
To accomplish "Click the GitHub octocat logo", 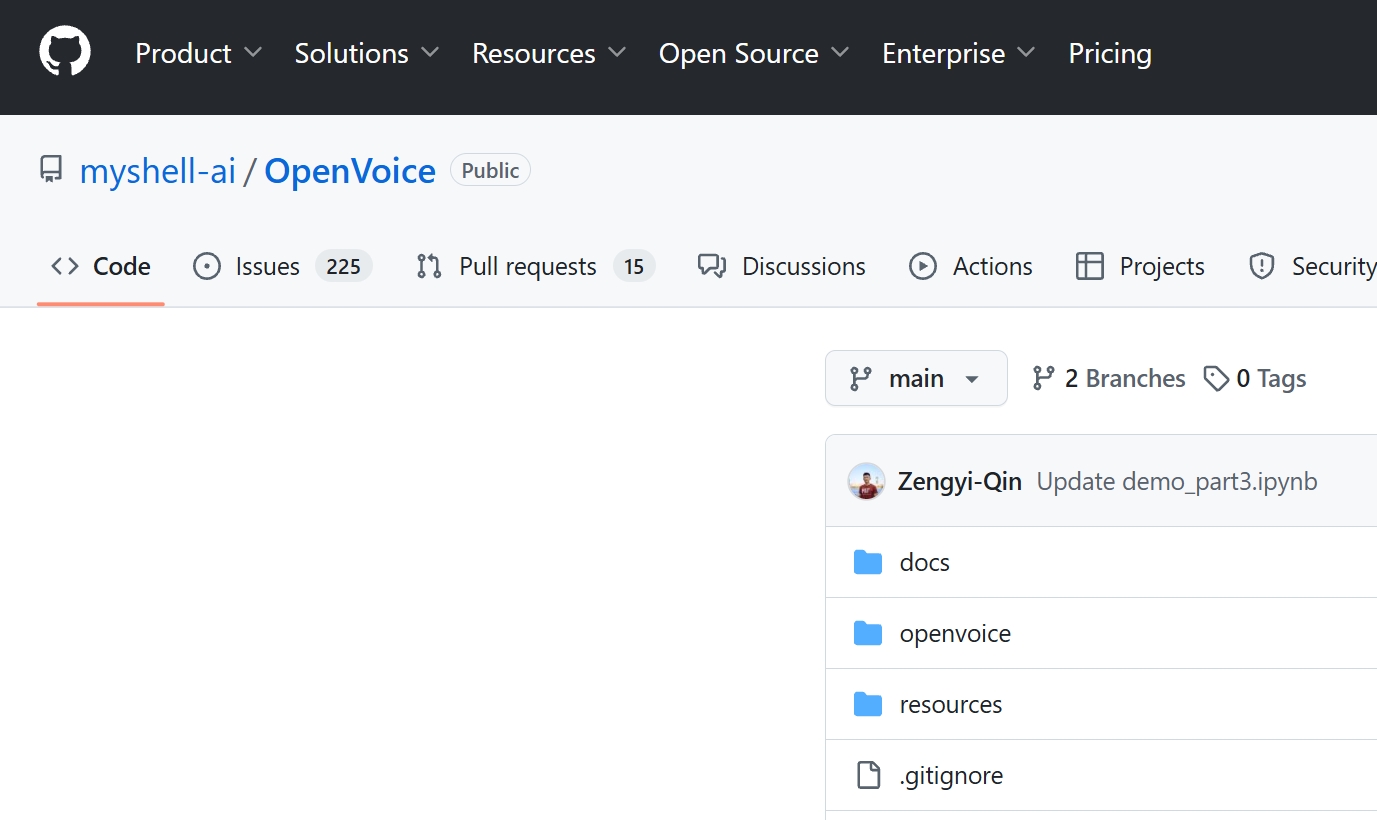I will coord(64,52).
